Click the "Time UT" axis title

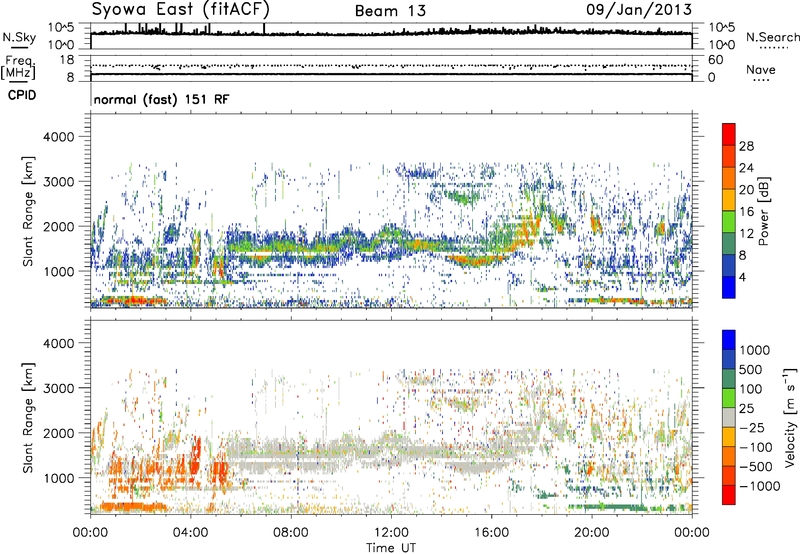391,548
